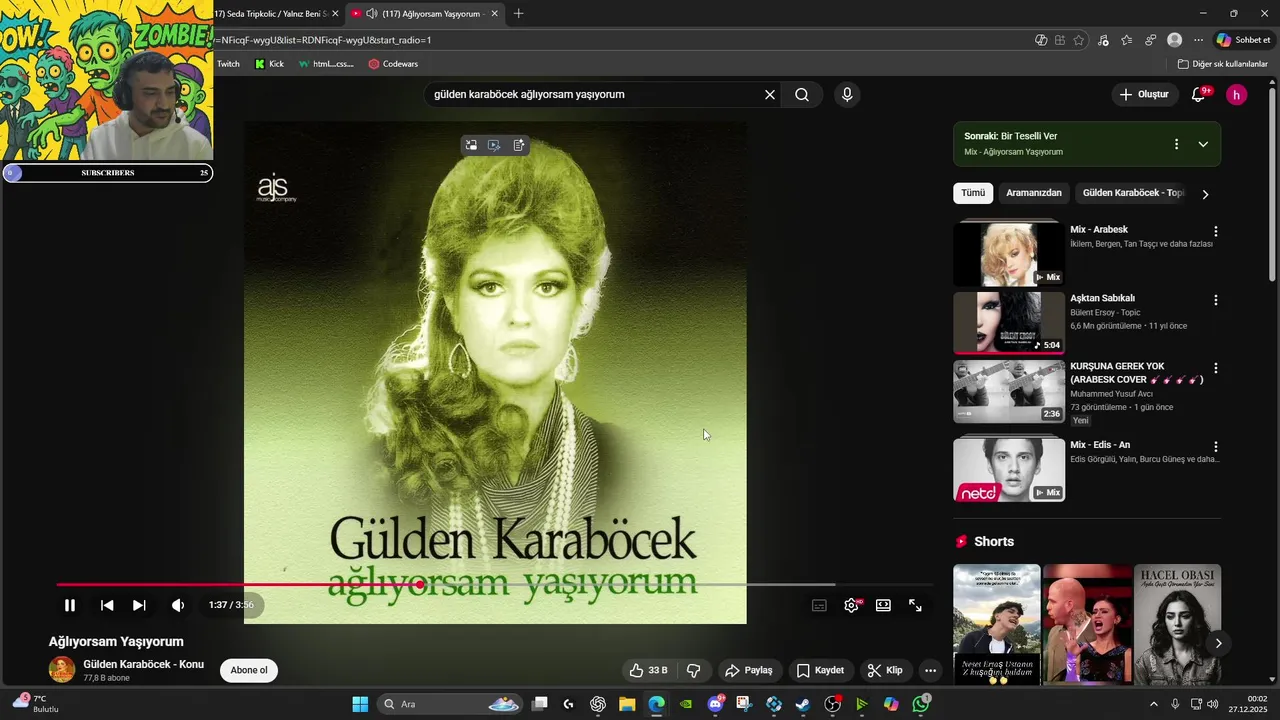The image size is (1280, 720).
Task: Open the account avatar 'h' menu
Action: point(1237,95)
